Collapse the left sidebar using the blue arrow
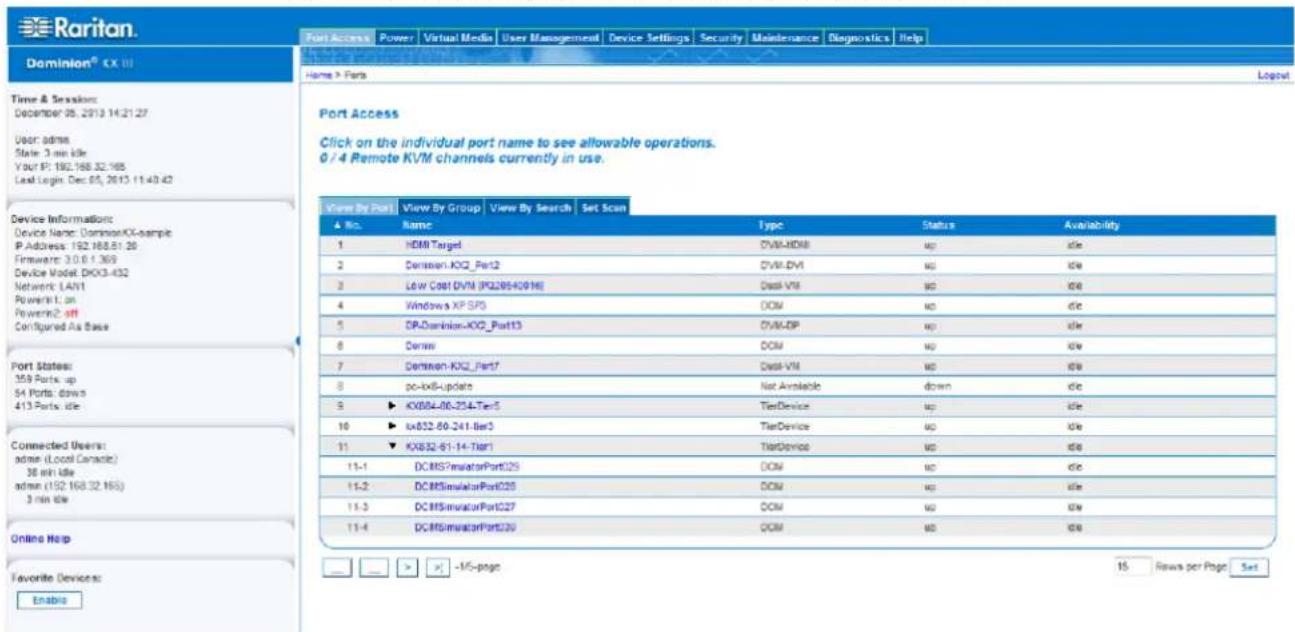1295x632 pixels. click(x=298, y=342)
